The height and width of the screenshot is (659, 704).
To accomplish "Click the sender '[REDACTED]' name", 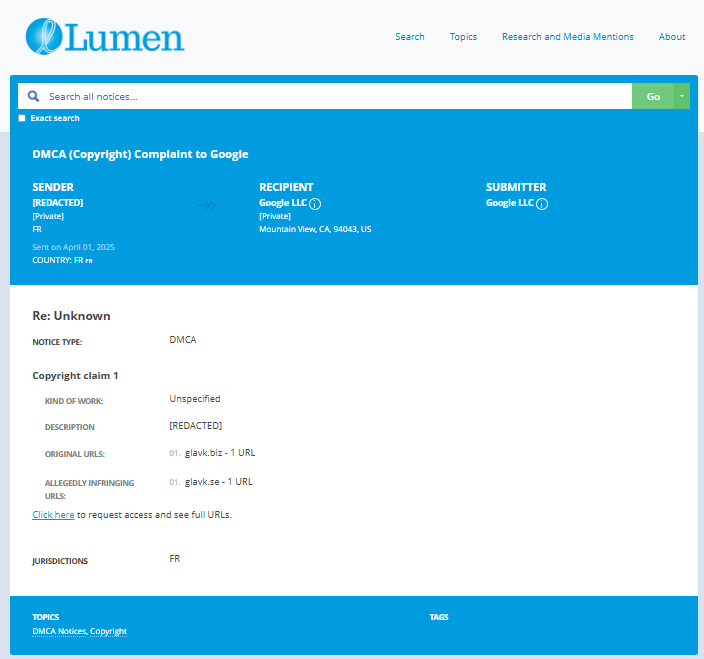I will tap(57, 202).
